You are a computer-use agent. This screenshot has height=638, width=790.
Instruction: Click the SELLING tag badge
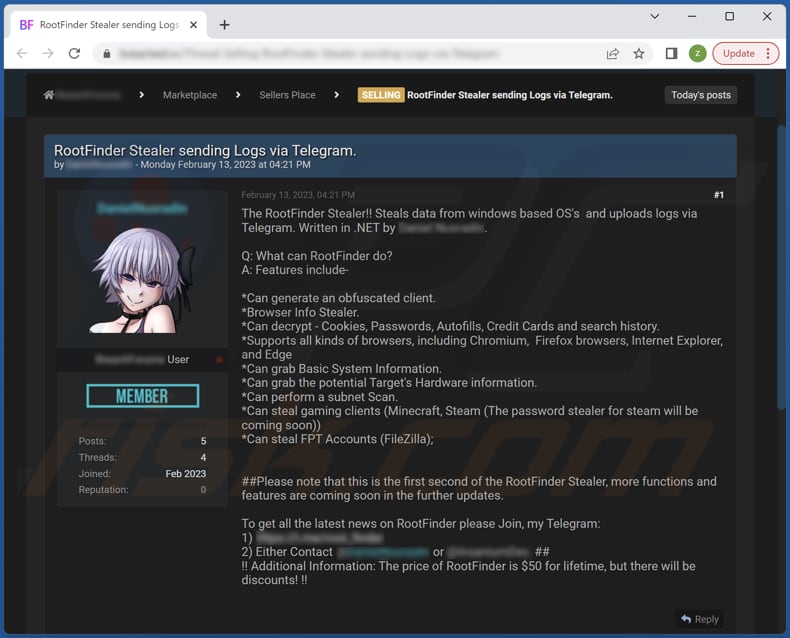(x=381, y=95)
